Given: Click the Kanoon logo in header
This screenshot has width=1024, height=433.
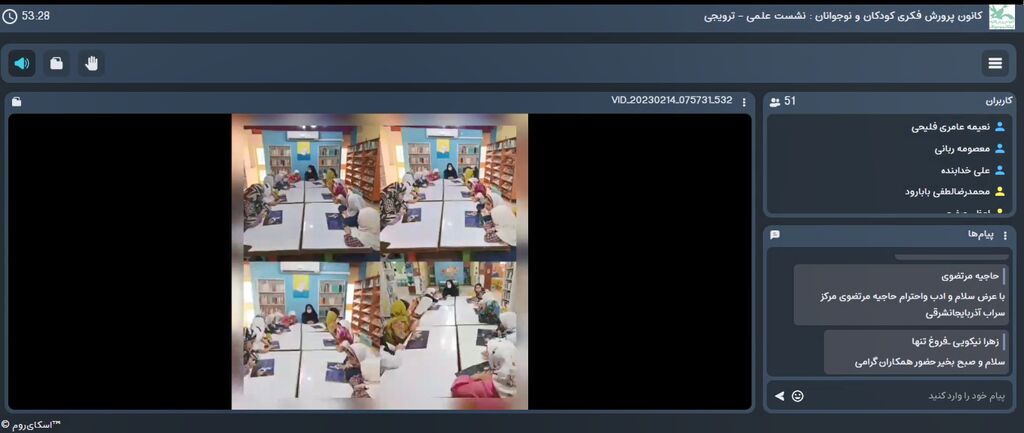Looking at the screenshot, I should click(1001, 16).
